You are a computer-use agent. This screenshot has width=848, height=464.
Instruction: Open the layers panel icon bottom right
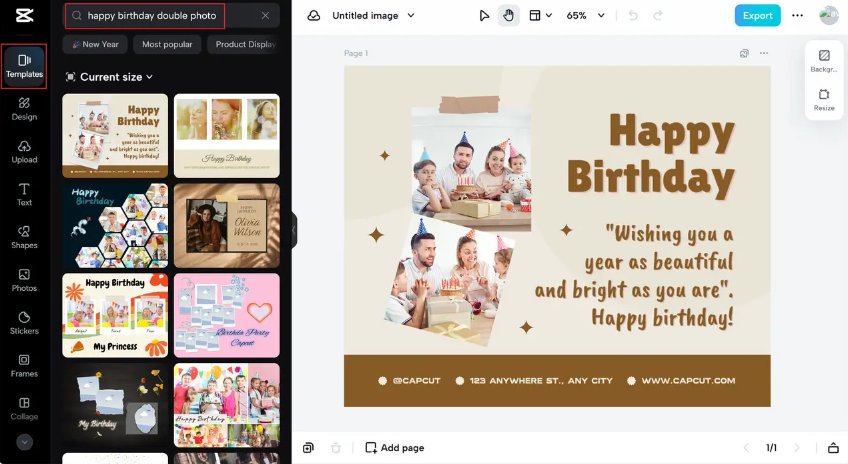pyautogui.click(x=833, y=447)
